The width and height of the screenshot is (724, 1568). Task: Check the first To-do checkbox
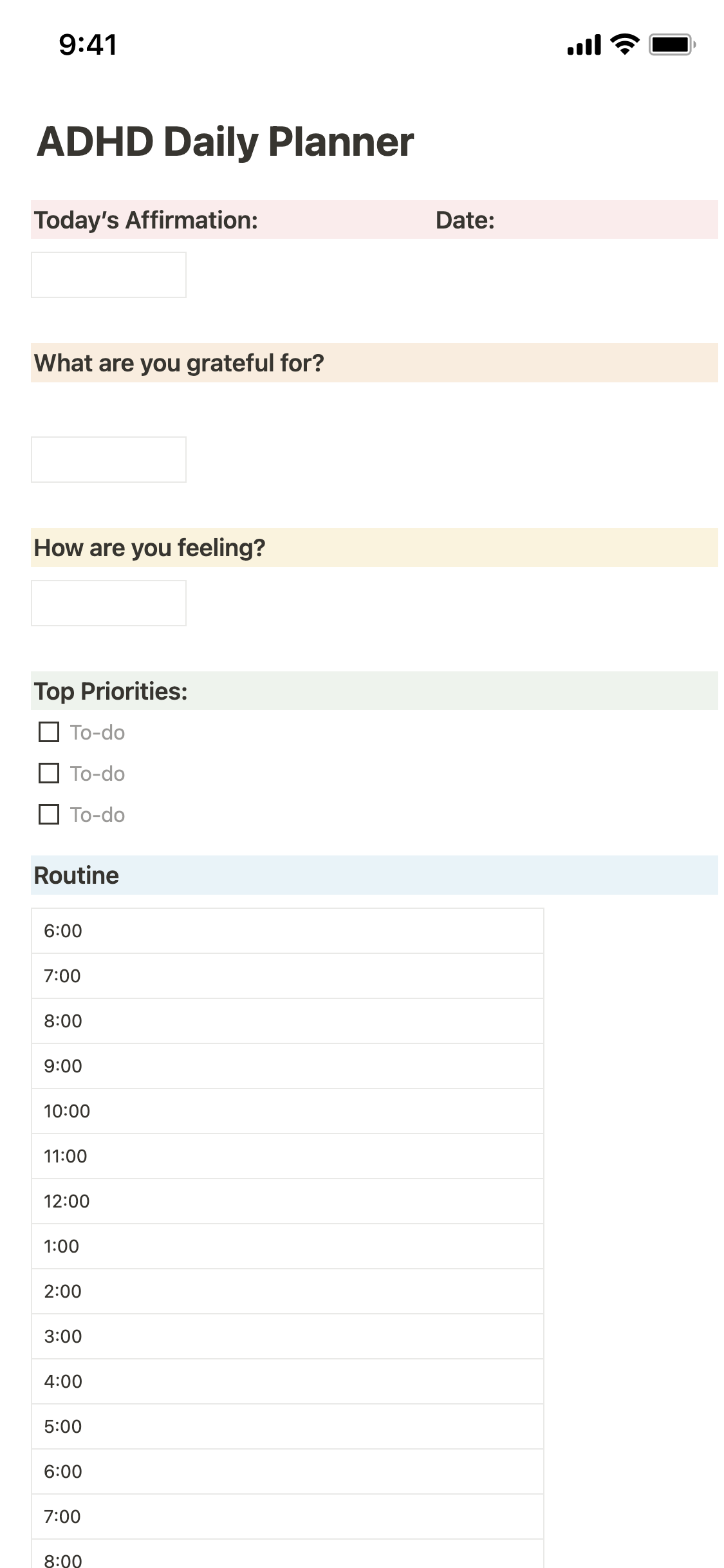click(x=49, y=732)
